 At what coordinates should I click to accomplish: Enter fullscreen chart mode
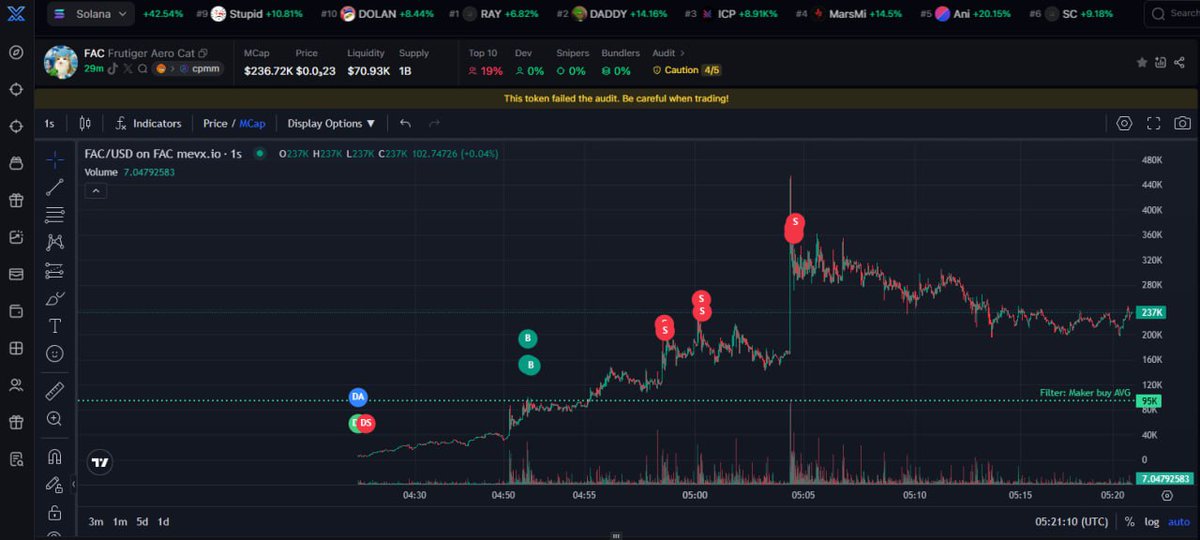1153,123
